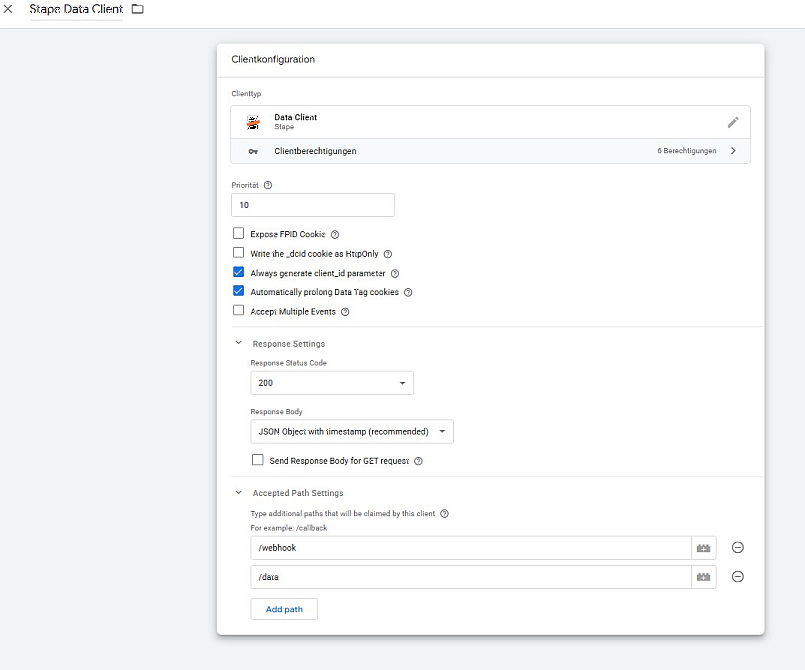Collapse the Response Settings section
The height and width of the screenshot is (670, 805).
pyautogui.click(x=238, y=343)
